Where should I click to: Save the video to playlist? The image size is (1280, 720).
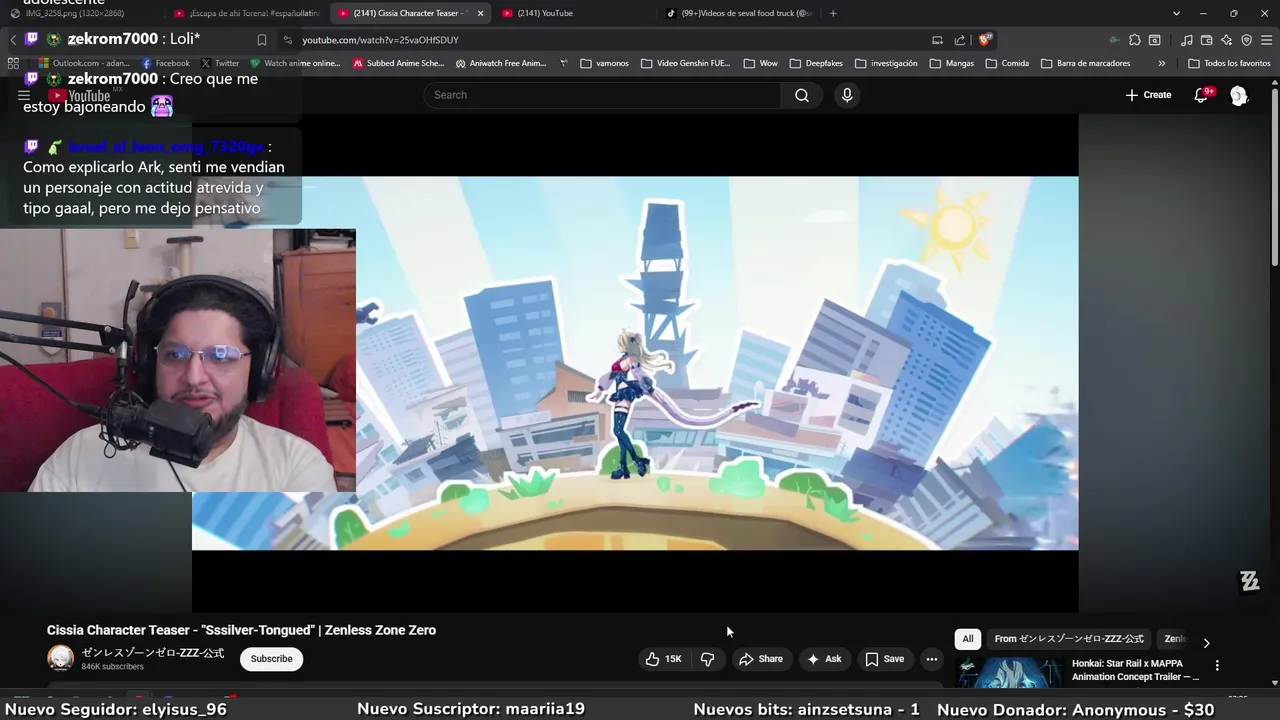coord(884,659)
